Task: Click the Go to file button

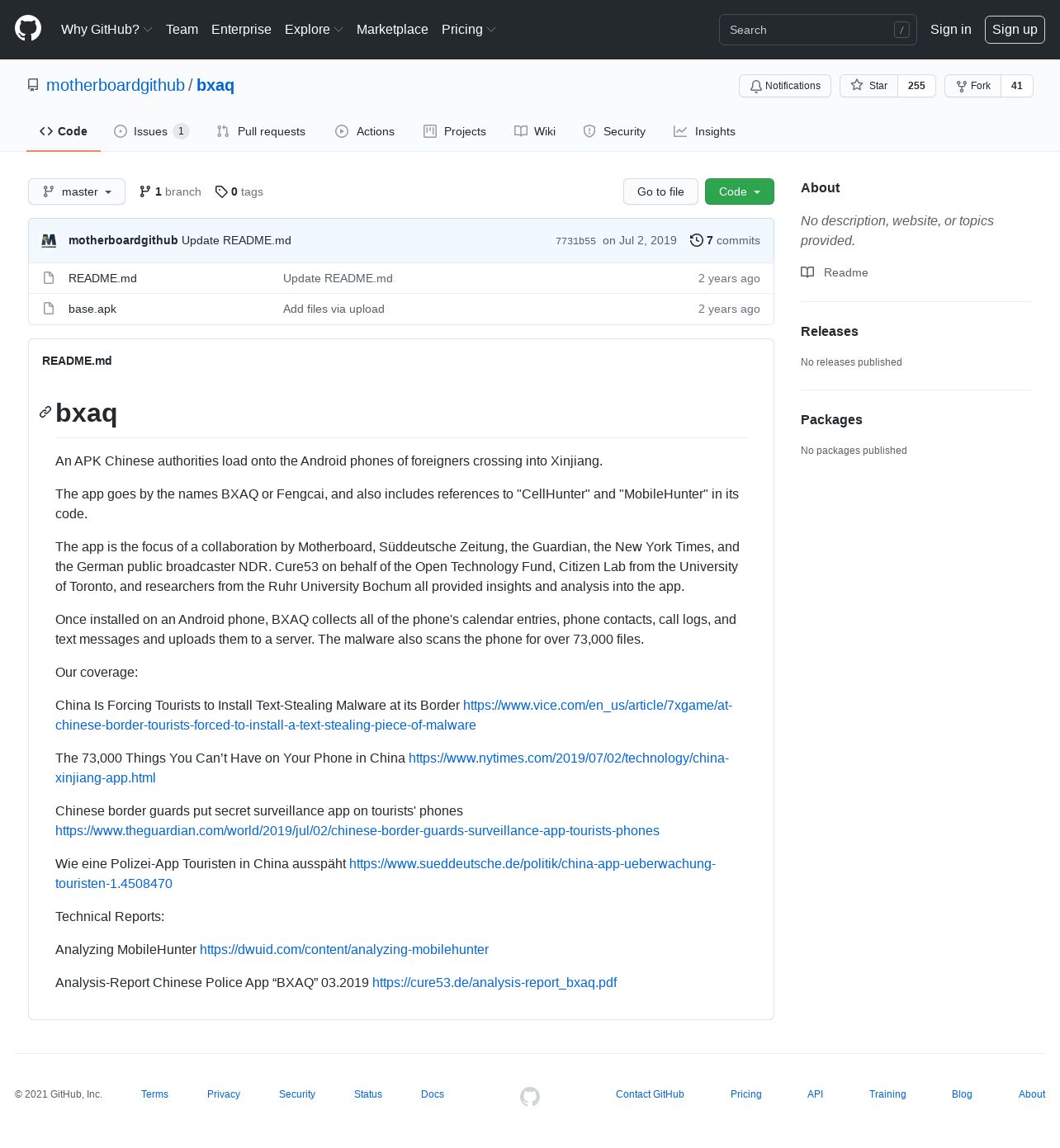Action: point(660,191)
